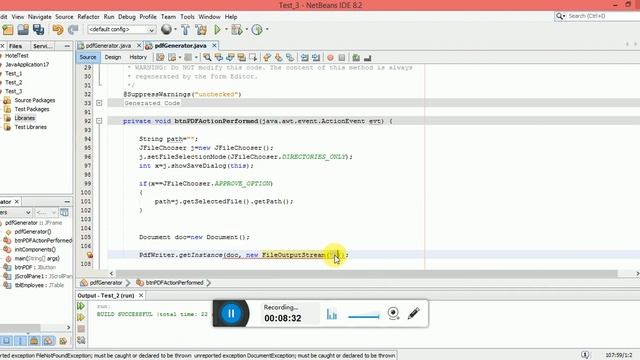Click the Previous Bookmark icon
640x360 pixels.
(267, 58)
